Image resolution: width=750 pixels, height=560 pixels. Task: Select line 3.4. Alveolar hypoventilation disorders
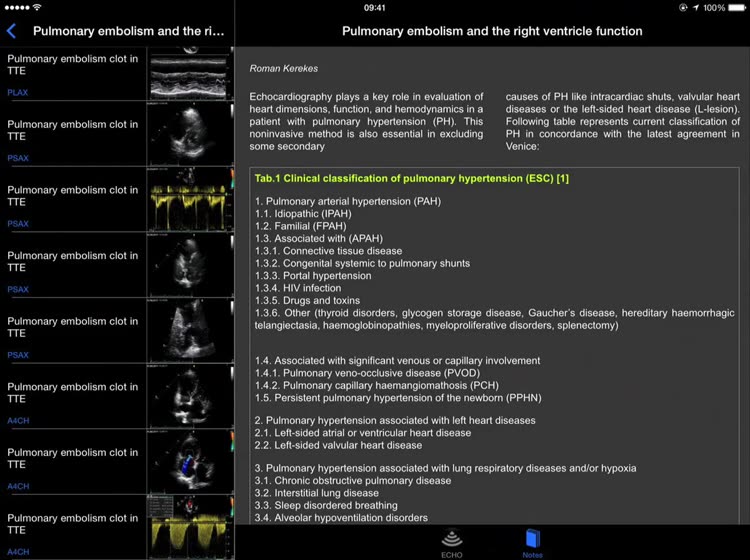(x=341, y=518)
